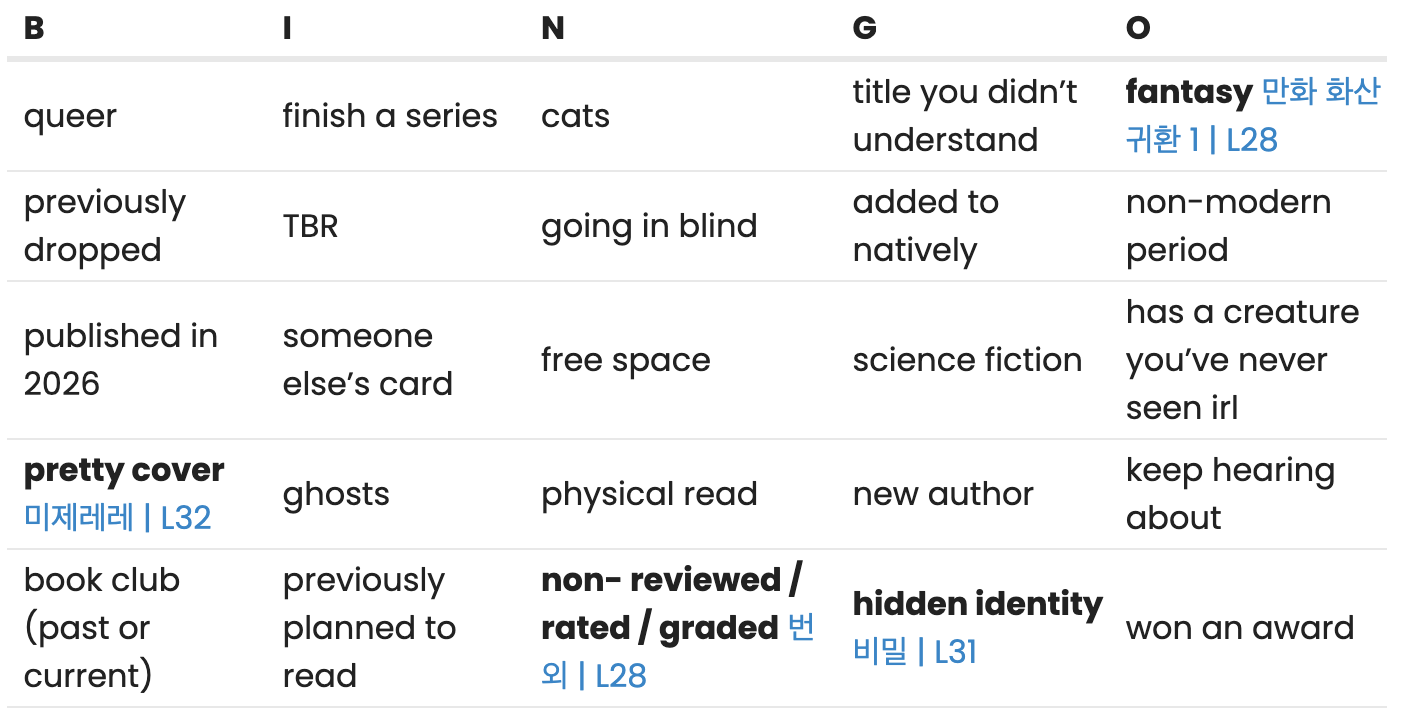Select the 'queer' bingo cell
Screen dimensions: 1414x708
70,116
